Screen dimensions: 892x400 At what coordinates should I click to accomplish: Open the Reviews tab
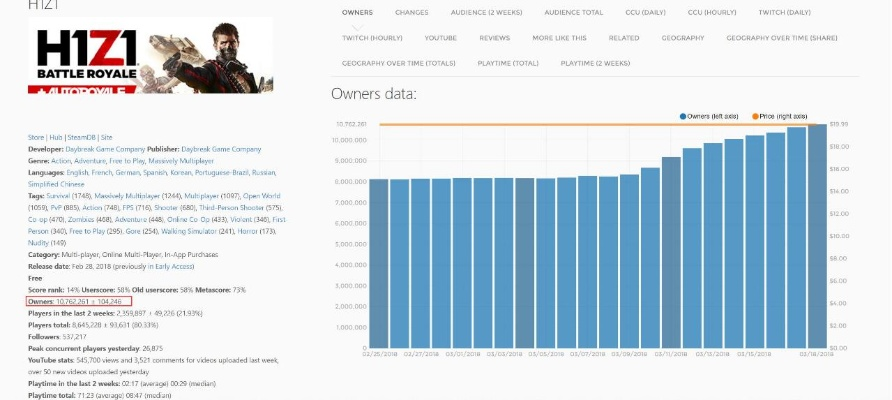pyautogui.click(x=494, y=37)
